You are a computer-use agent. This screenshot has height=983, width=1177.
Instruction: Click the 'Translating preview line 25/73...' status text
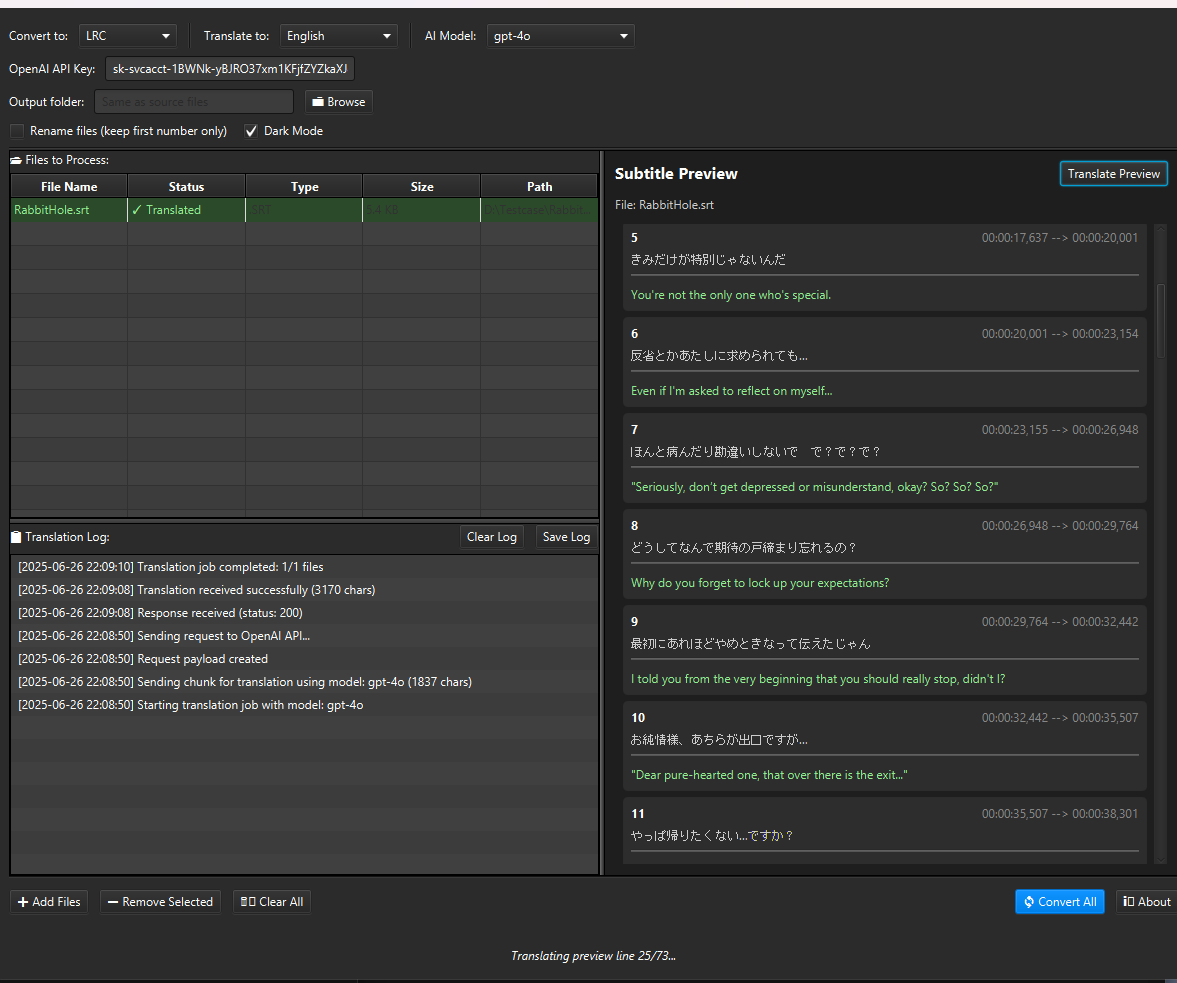(x=593, y=956)
